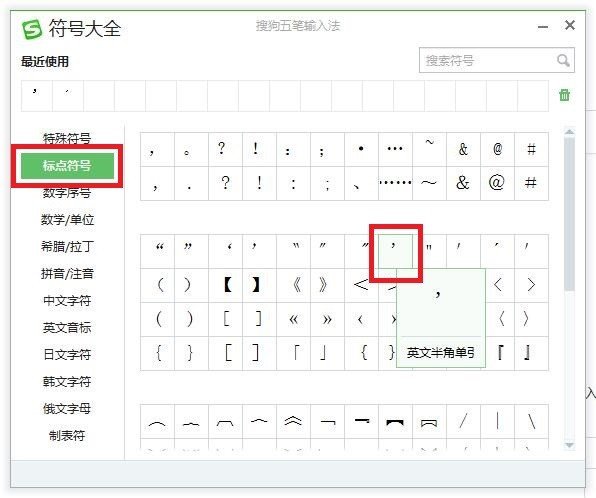Click the Sogou green S logo
Viewport: 596px width, 498px height.
point(32,29)
